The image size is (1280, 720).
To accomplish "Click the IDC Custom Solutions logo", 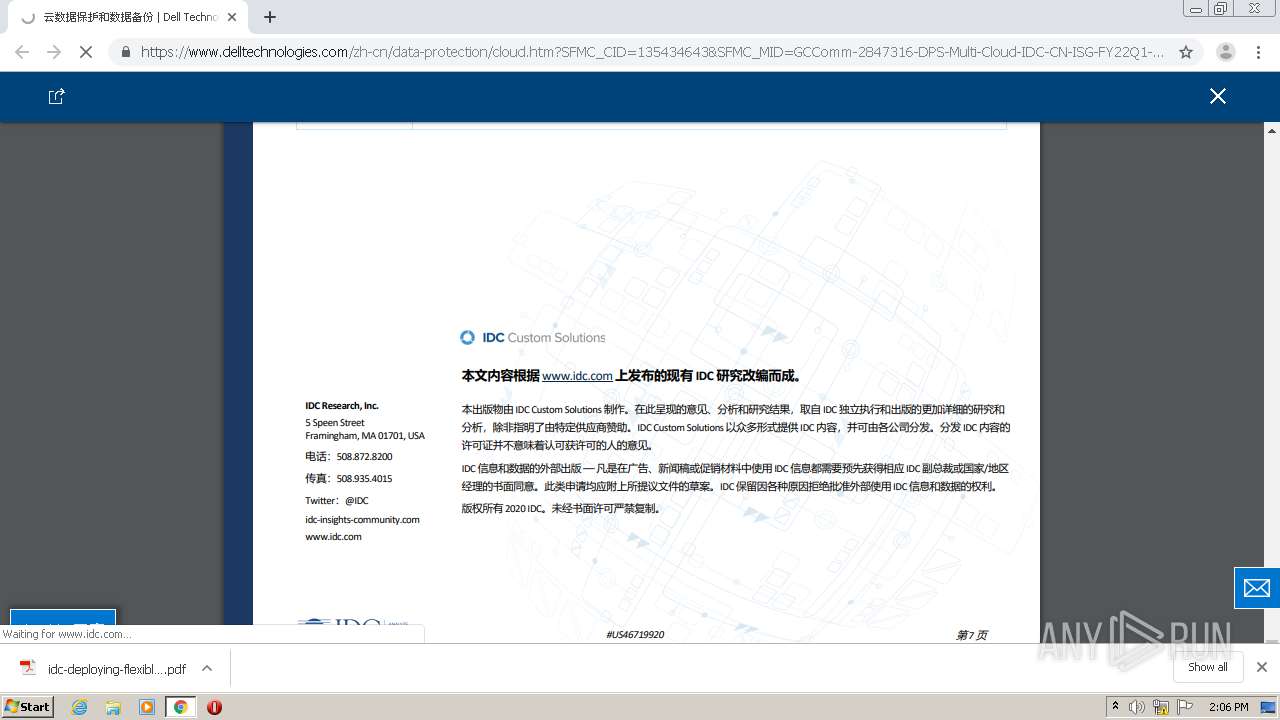I will click(x=532, y=338).
